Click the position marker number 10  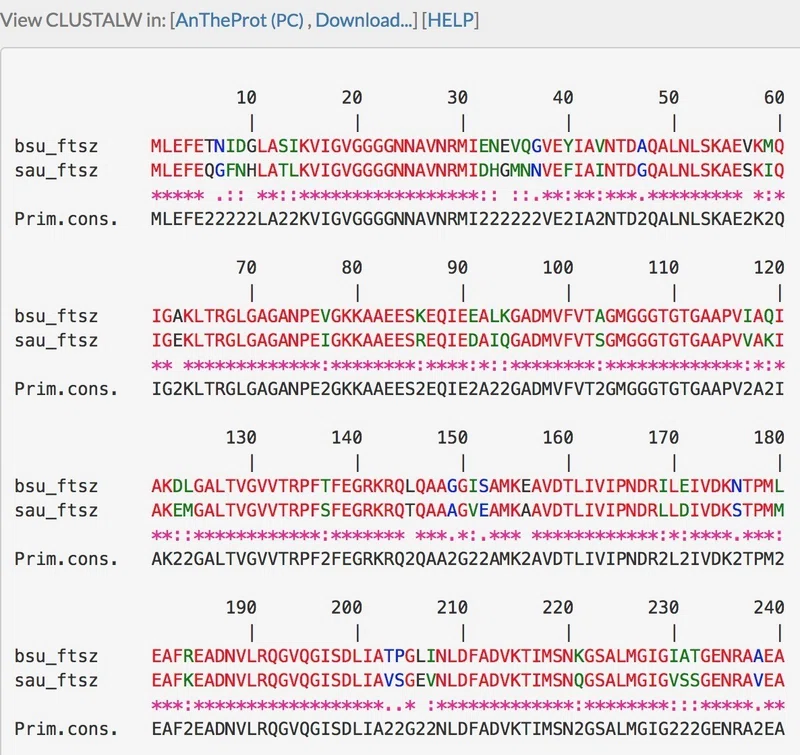pyautogui.click(x=246, y=97)
